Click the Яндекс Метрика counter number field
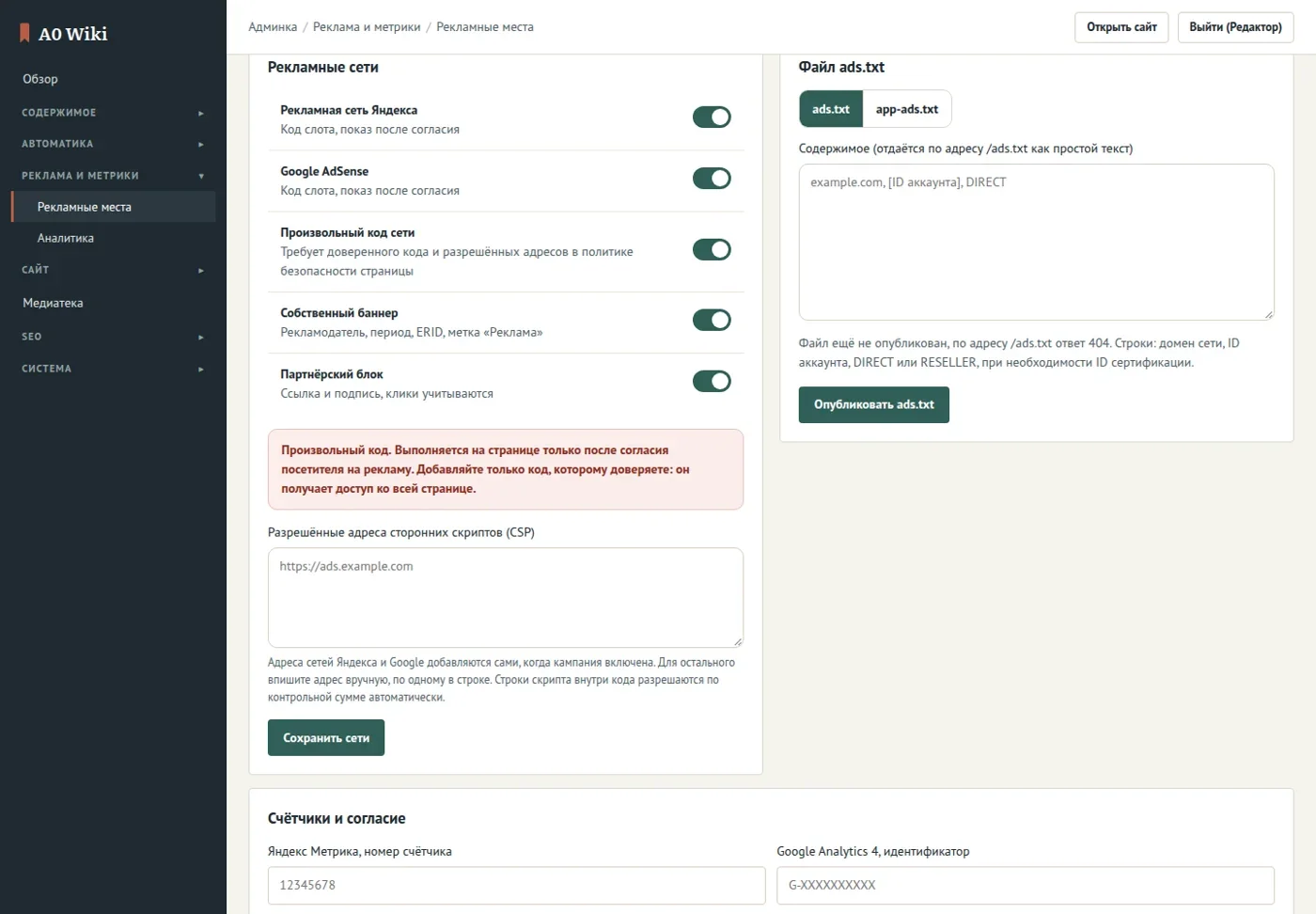Screen dimensions: 1316x914 pos(517,886)
